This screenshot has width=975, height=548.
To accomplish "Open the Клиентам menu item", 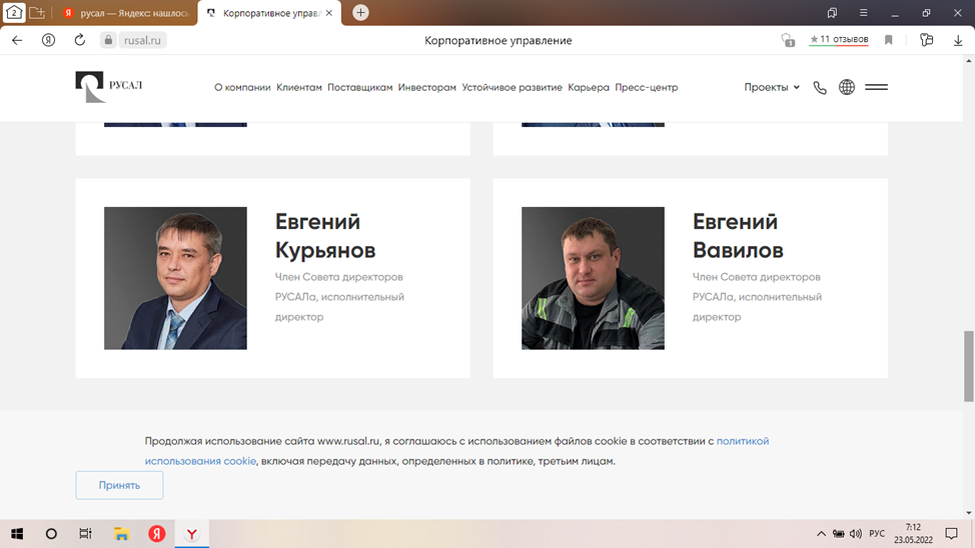I will pyautogui.click(x=299, y=87).
